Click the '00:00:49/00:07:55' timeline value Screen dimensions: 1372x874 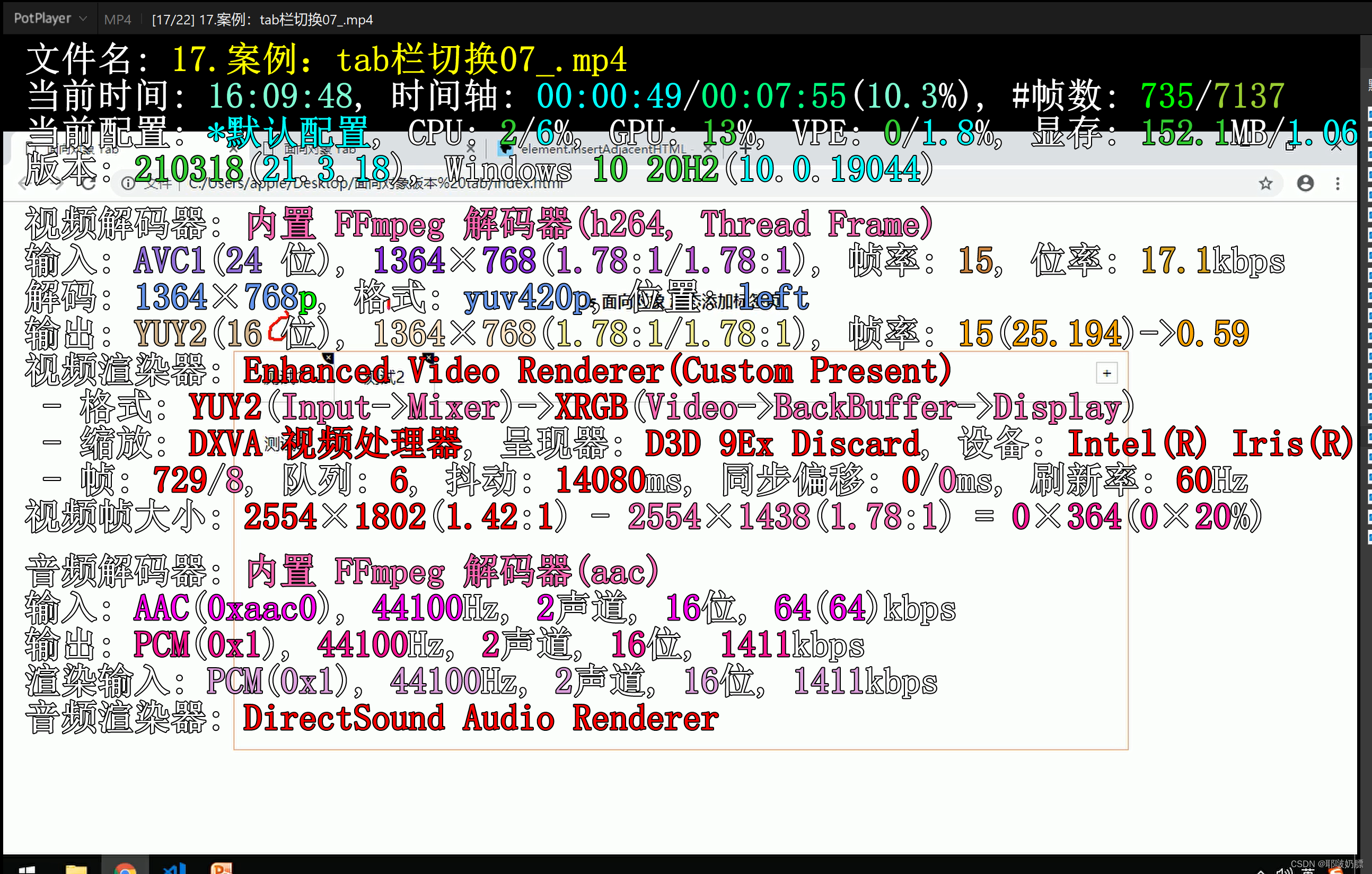pos(691,95)
